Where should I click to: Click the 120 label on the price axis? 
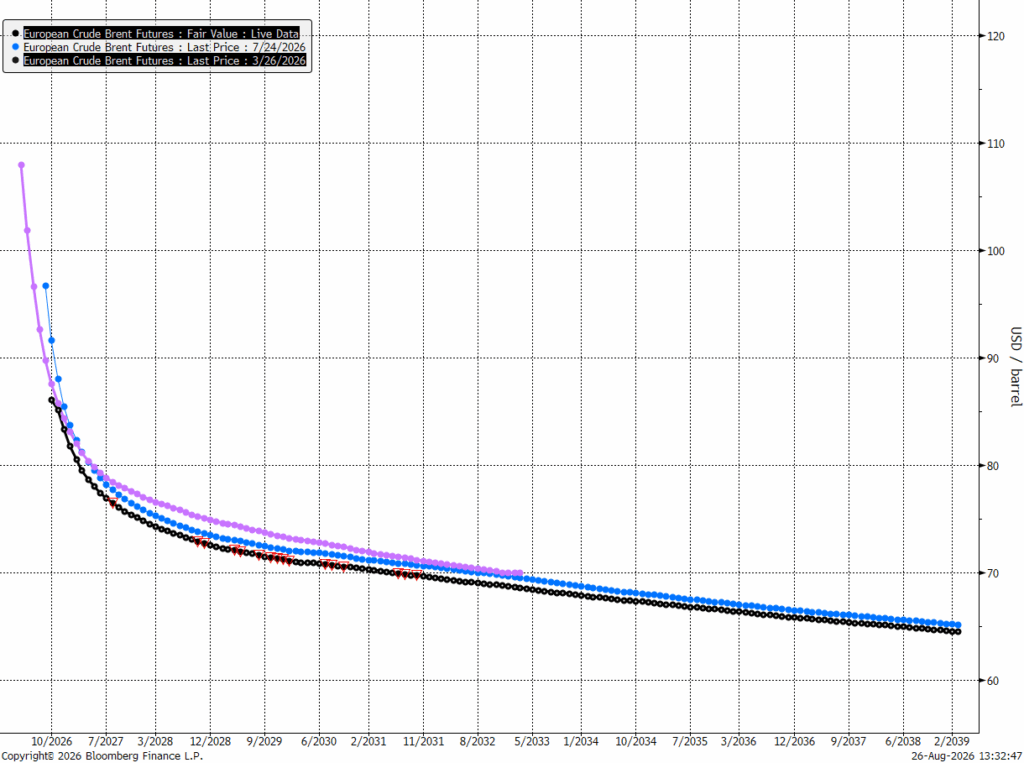[x=995, y=36]
